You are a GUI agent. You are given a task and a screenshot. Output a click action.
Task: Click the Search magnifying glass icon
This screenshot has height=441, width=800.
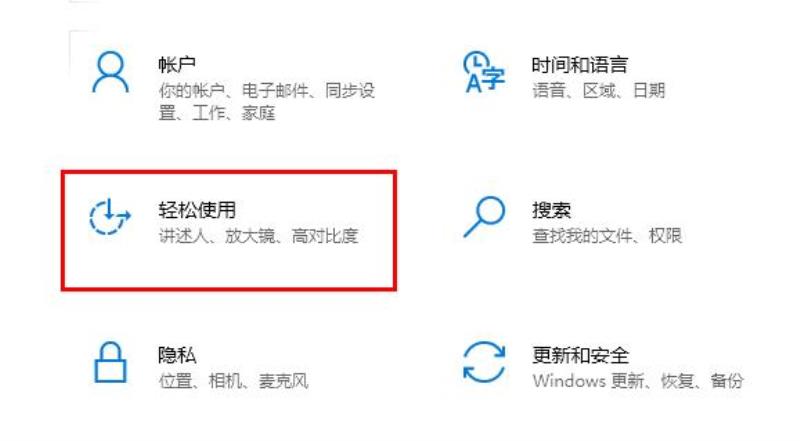(484, 217)
